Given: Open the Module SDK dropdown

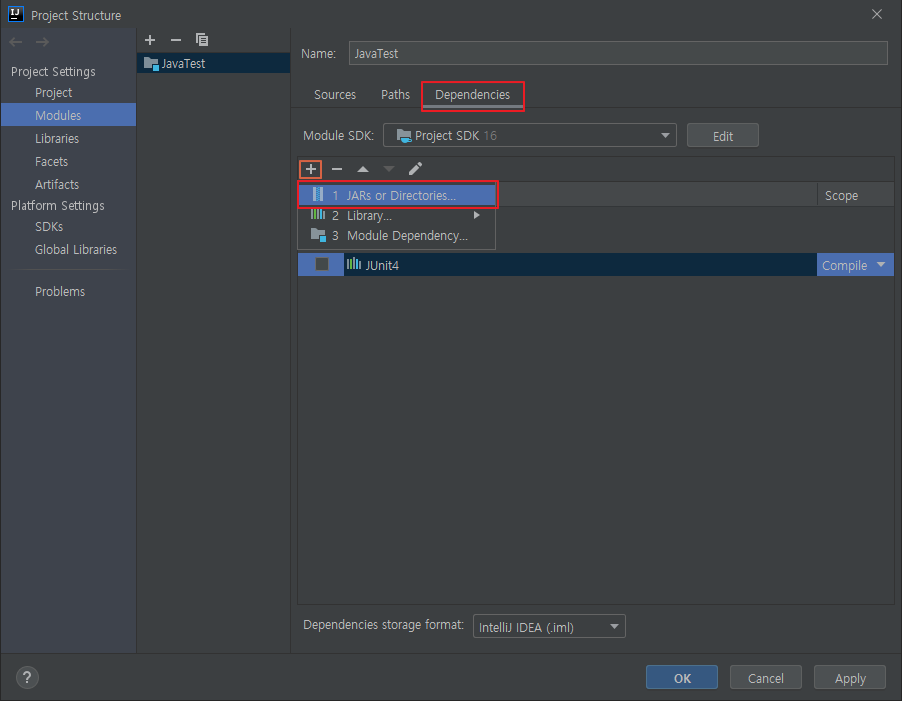Looking at the screenshot, I should [530, 136].
